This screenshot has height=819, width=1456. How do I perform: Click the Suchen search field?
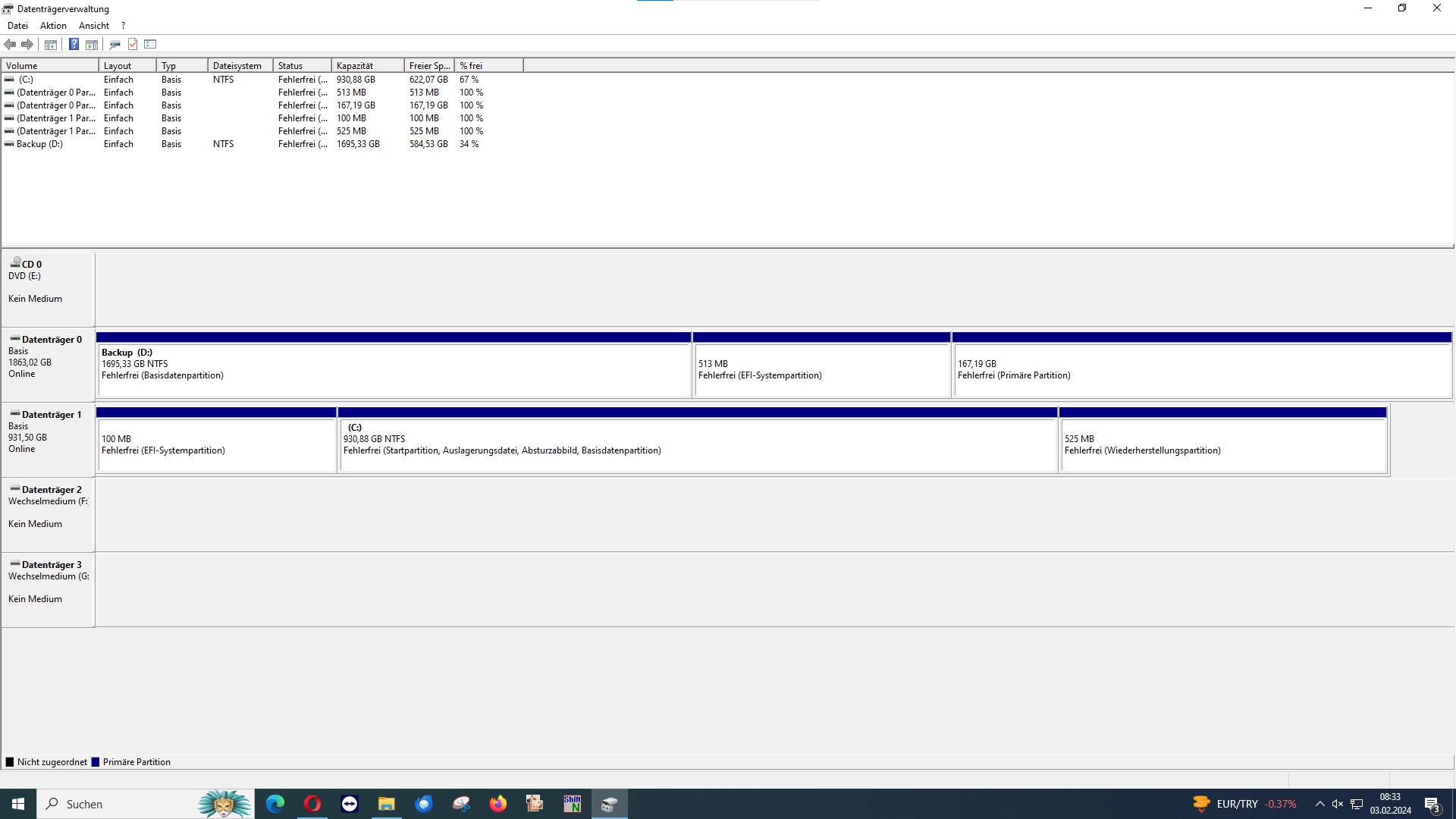point(114,803)
